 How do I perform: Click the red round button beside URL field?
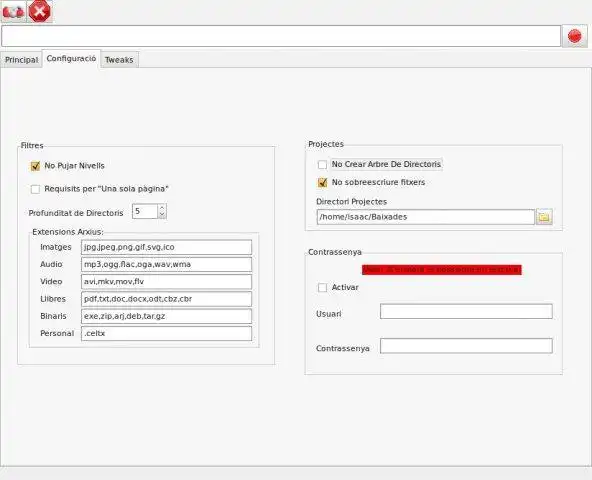(x=575, y=36)
